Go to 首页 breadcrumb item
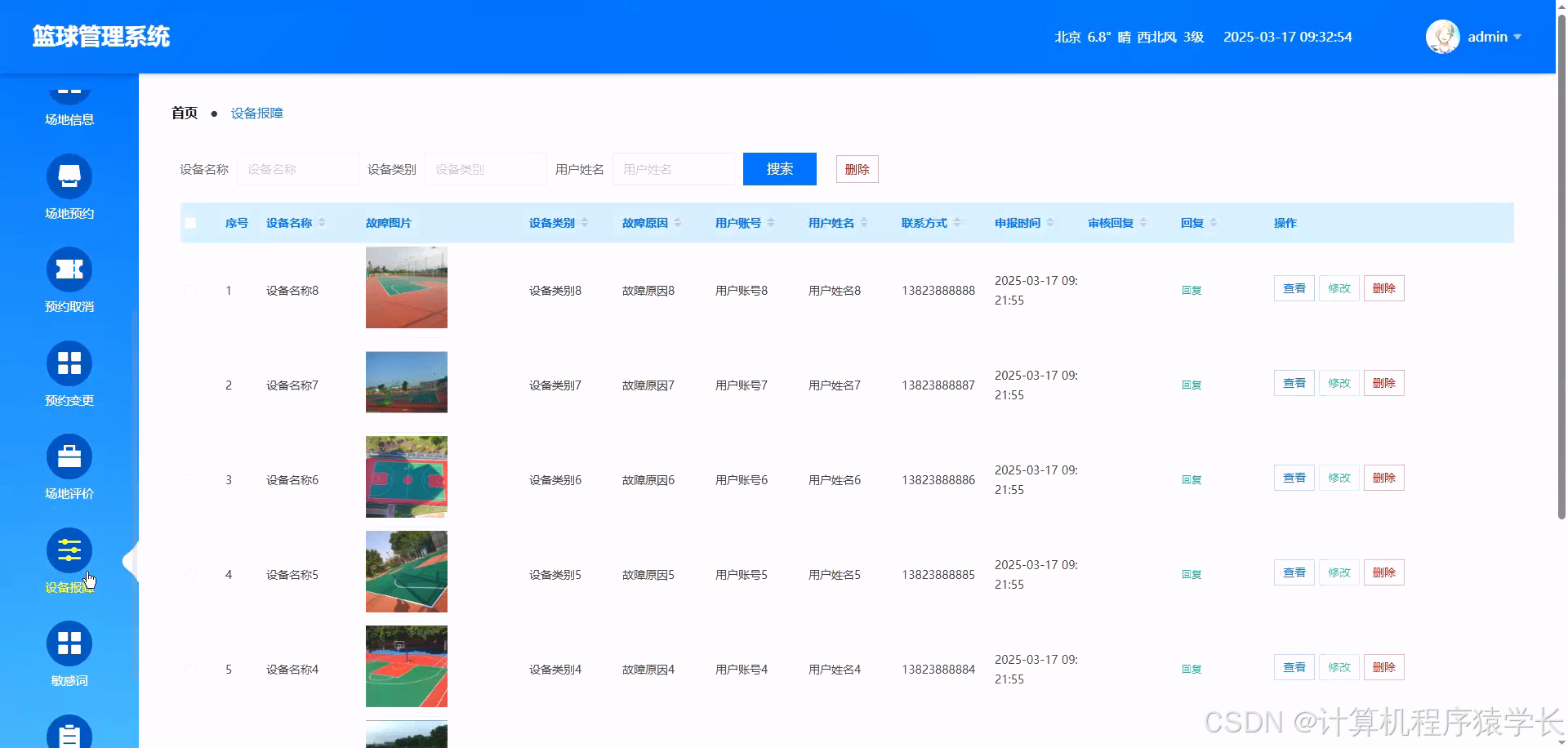This screenshot has height=748, width=1568. click(183, 113)
